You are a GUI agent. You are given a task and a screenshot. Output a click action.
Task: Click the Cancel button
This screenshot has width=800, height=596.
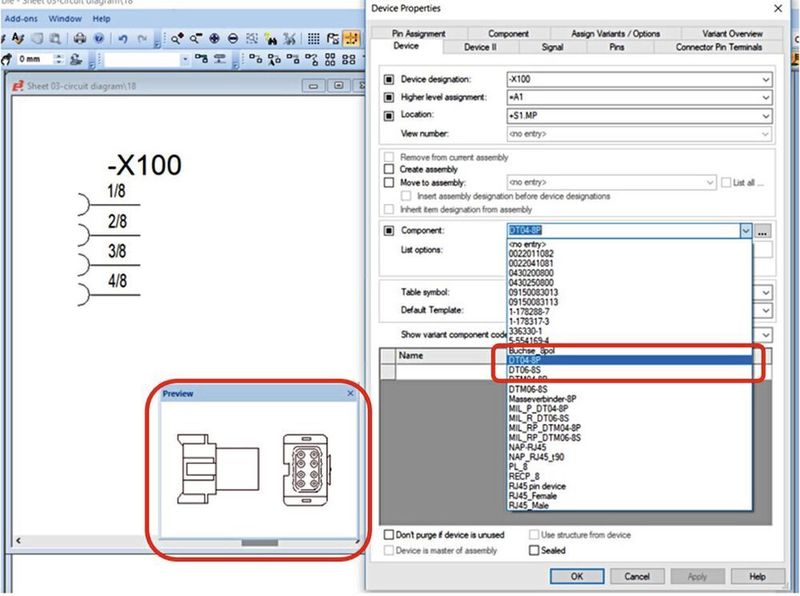[637, 576]
